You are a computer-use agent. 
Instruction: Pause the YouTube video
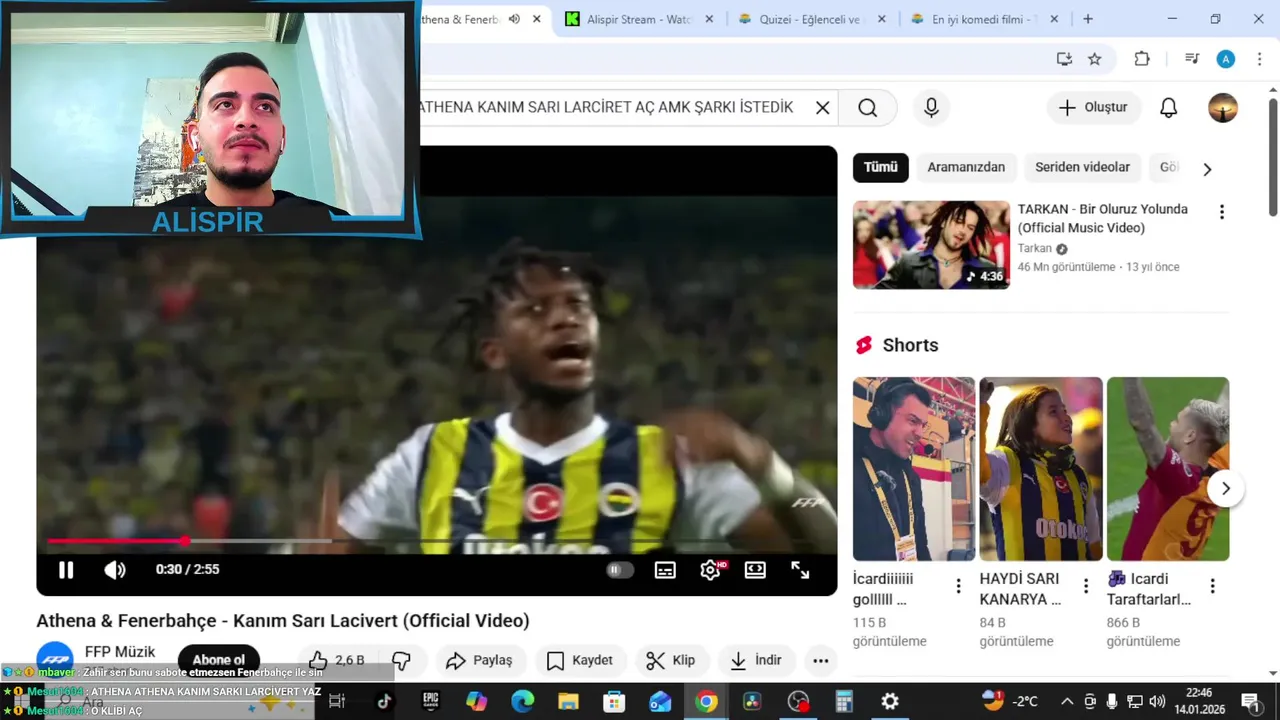66,570
